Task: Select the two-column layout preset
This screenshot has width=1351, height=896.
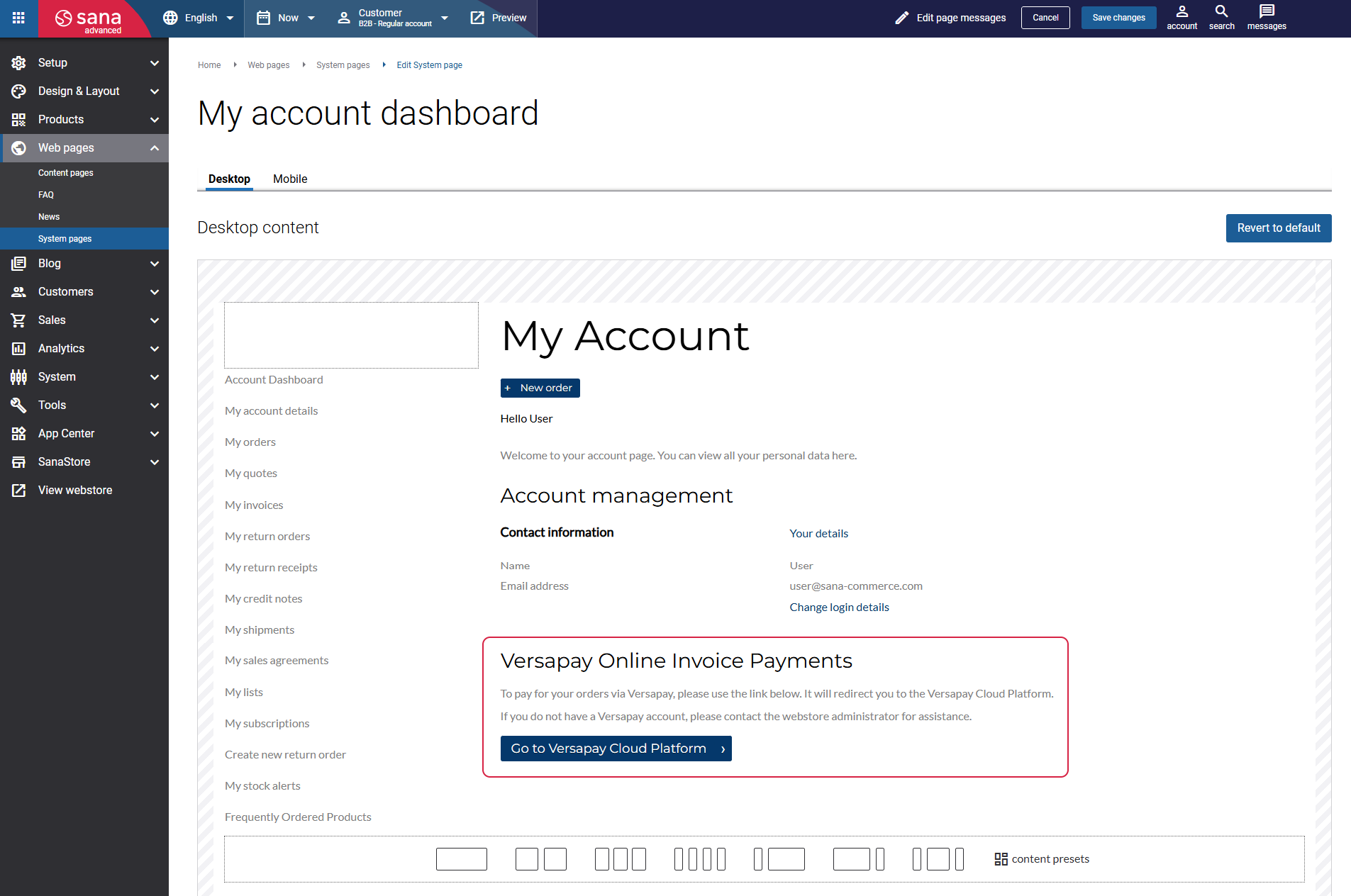Action: pos(541,859)
